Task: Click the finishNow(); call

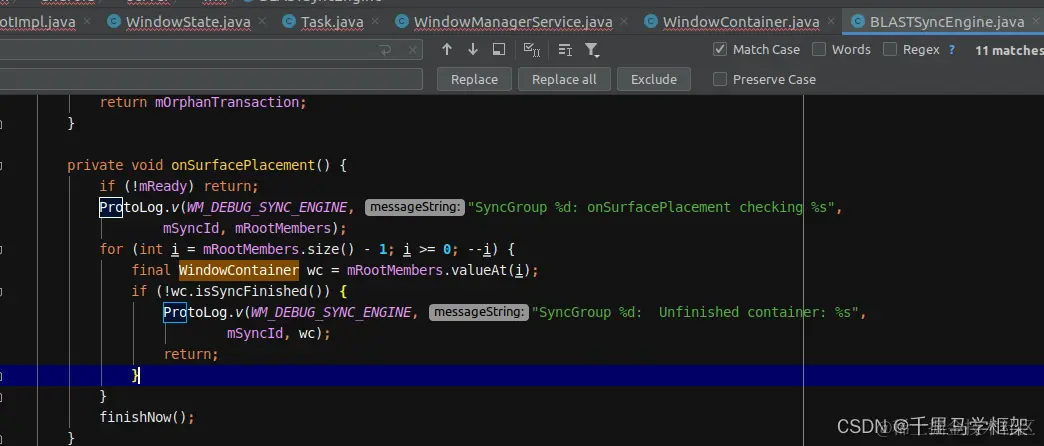Action: coord(147,417)
